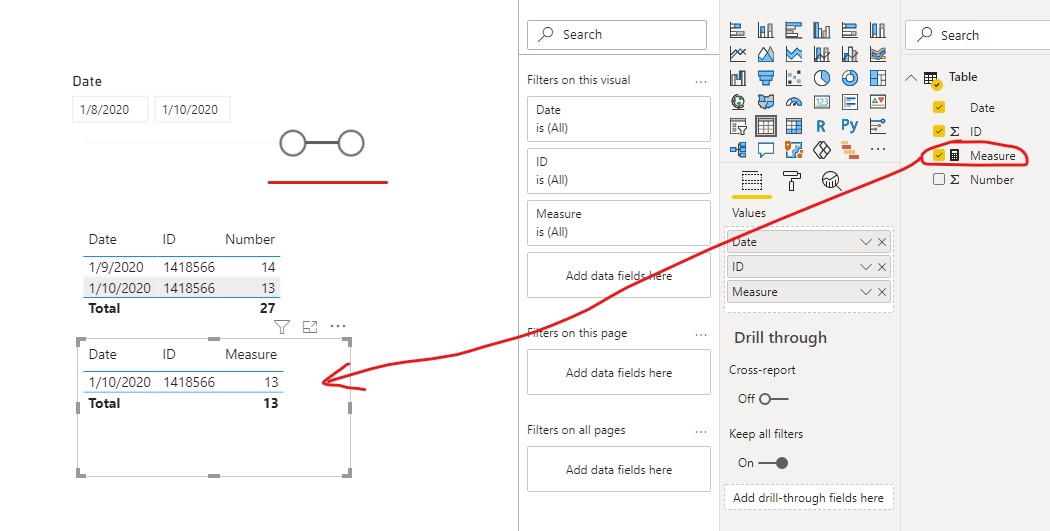Screen dimensions: 1050x531
Task: Select the Clustered bar chart visual
Action: click(794, 30)
